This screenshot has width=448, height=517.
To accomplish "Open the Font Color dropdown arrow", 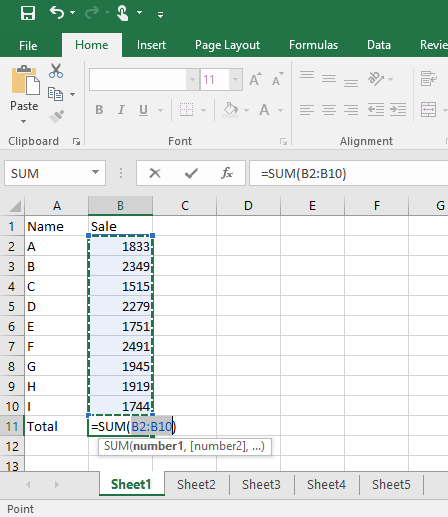I will click(x=281, y=110).
